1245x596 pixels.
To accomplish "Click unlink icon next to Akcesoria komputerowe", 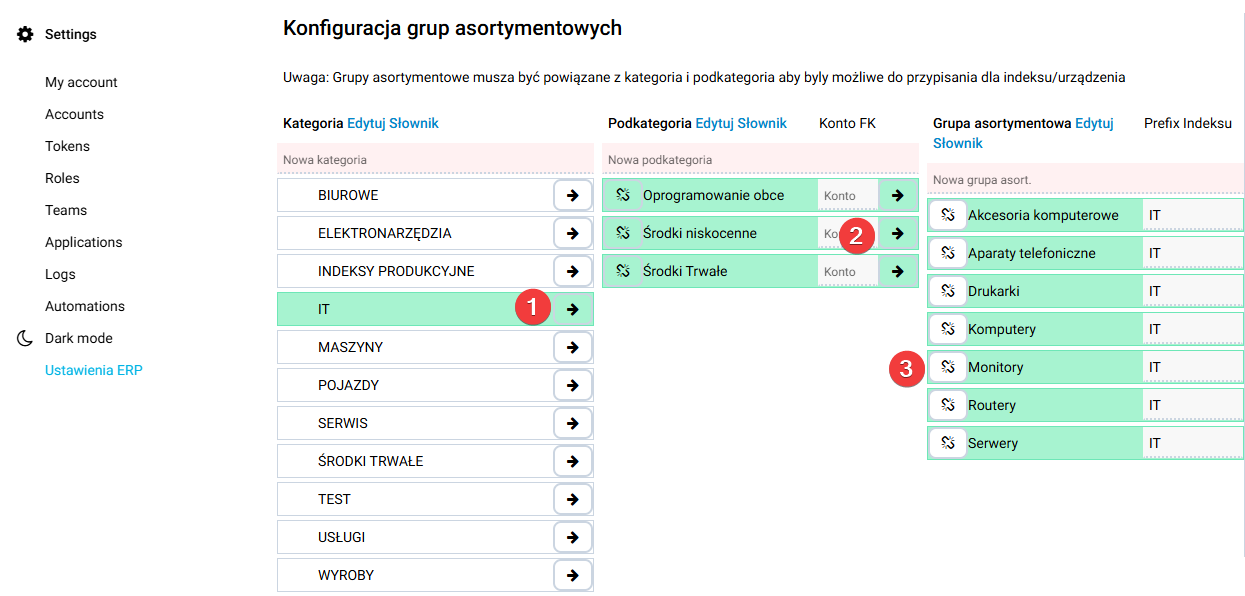I will [948, 215].
